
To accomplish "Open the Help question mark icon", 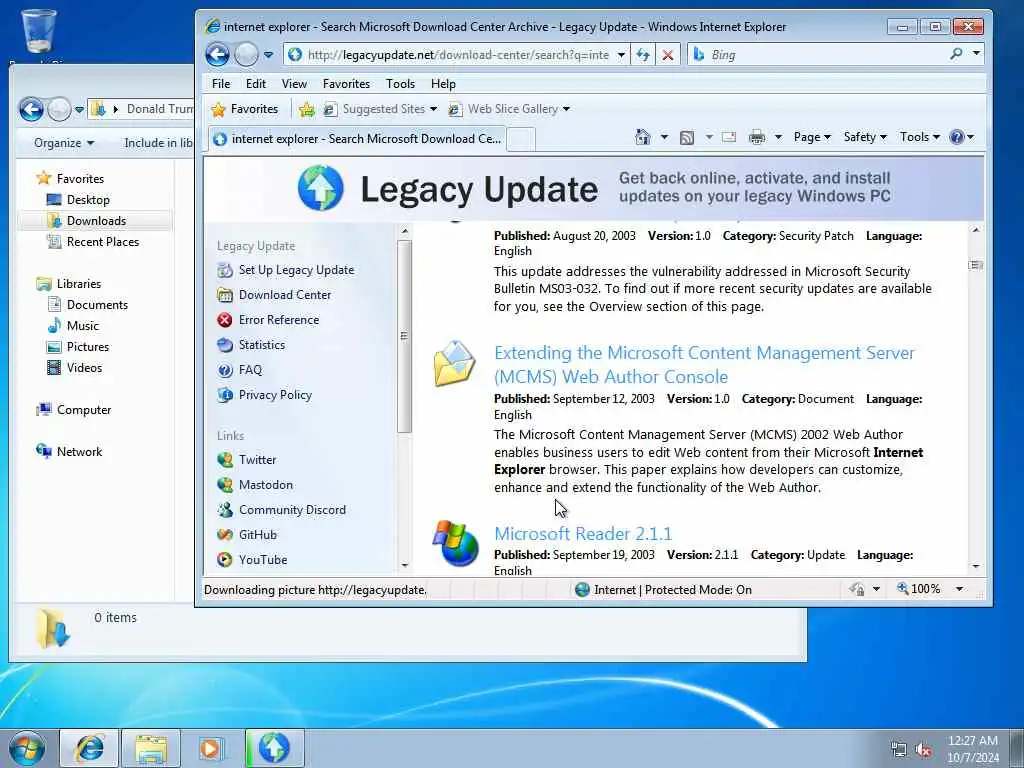I will click(x=957, y=137).
